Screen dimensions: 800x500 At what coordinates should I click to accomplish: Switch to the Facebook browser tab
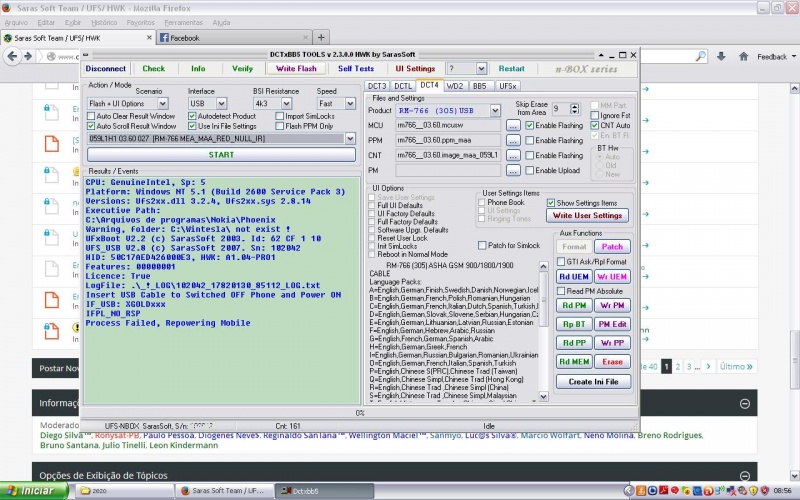click(234, 38)
